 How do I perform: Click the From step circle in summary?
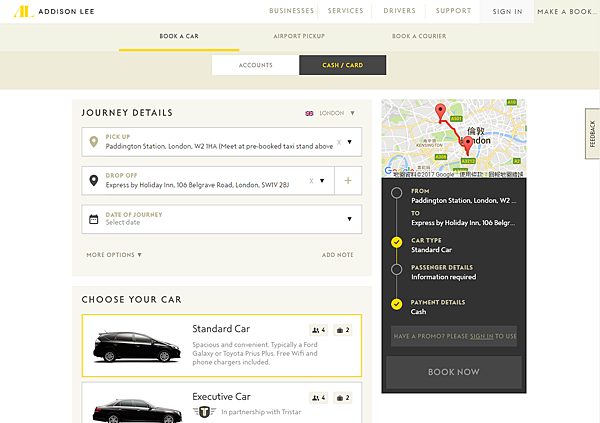396,193
